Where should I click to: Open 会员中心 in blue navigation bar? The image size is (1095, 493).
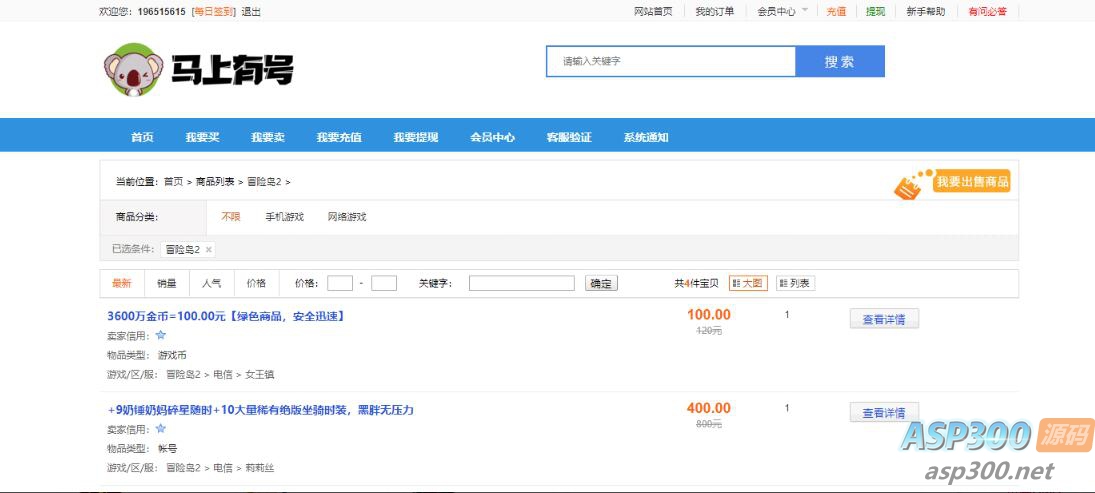[x=492, y=137]
